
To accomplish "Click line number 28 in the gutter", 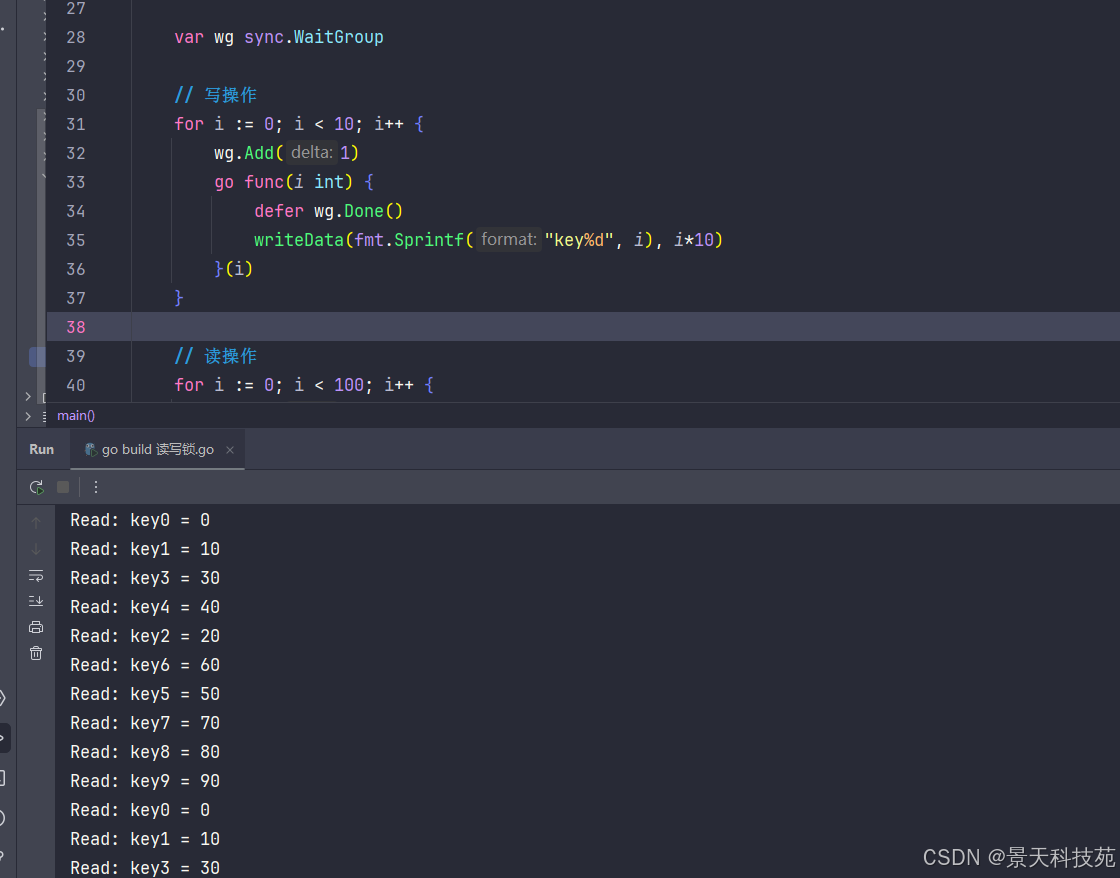I will (x=76, y=37).
